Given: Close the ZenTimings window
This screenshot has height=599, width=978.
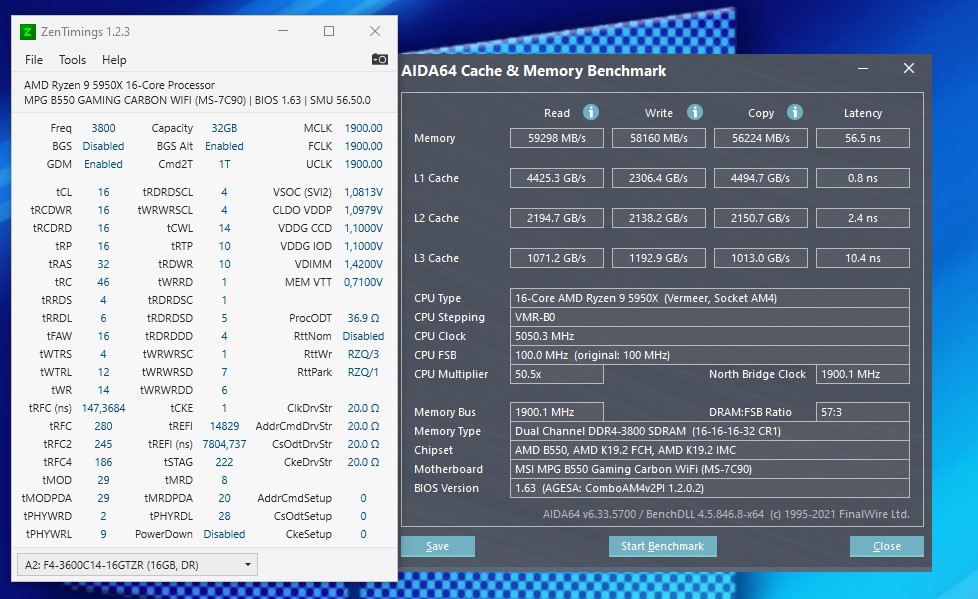Looking at the screenshot, I should [375, 31].
